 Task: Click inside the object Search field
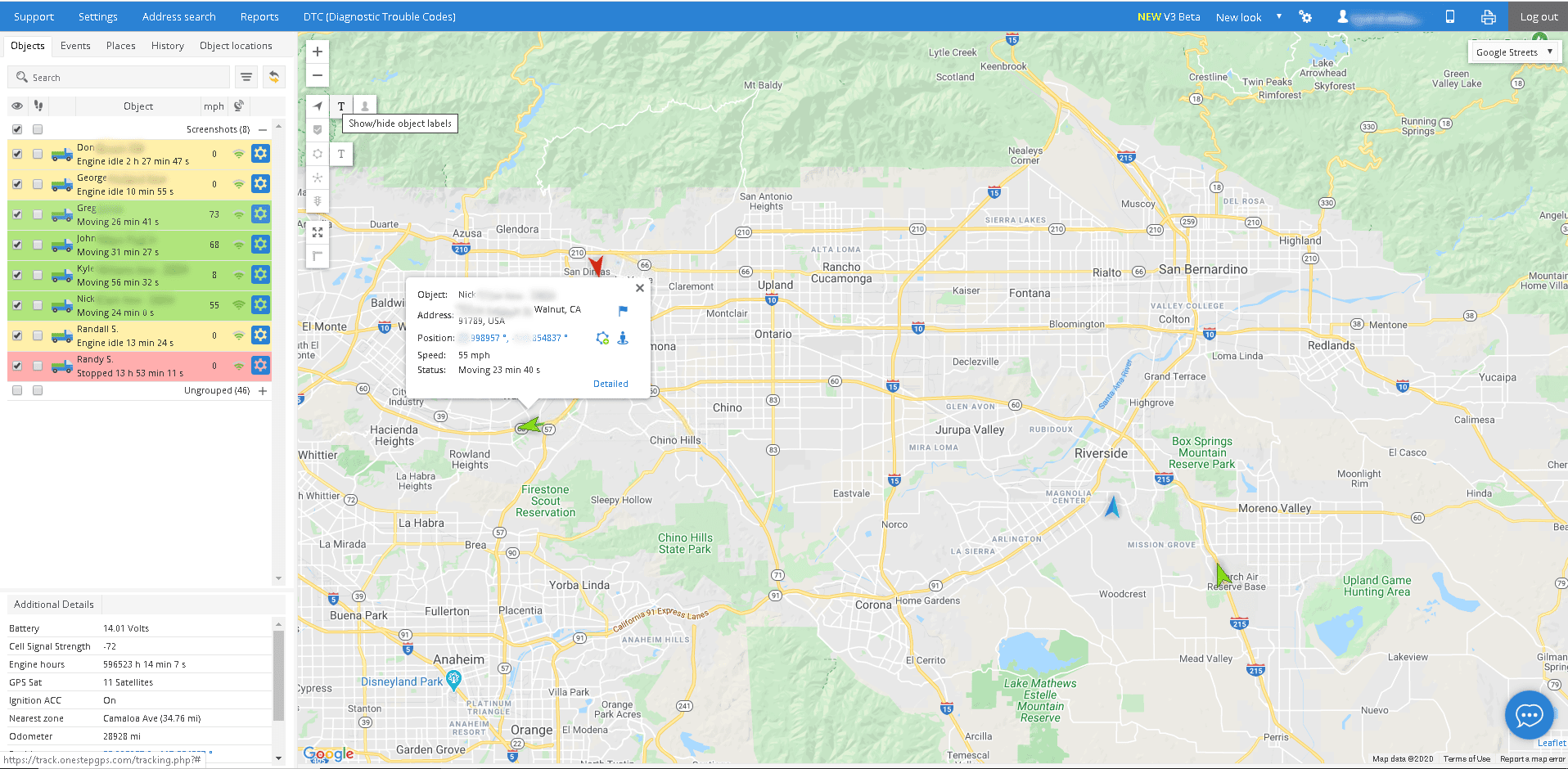pos(118,77)
